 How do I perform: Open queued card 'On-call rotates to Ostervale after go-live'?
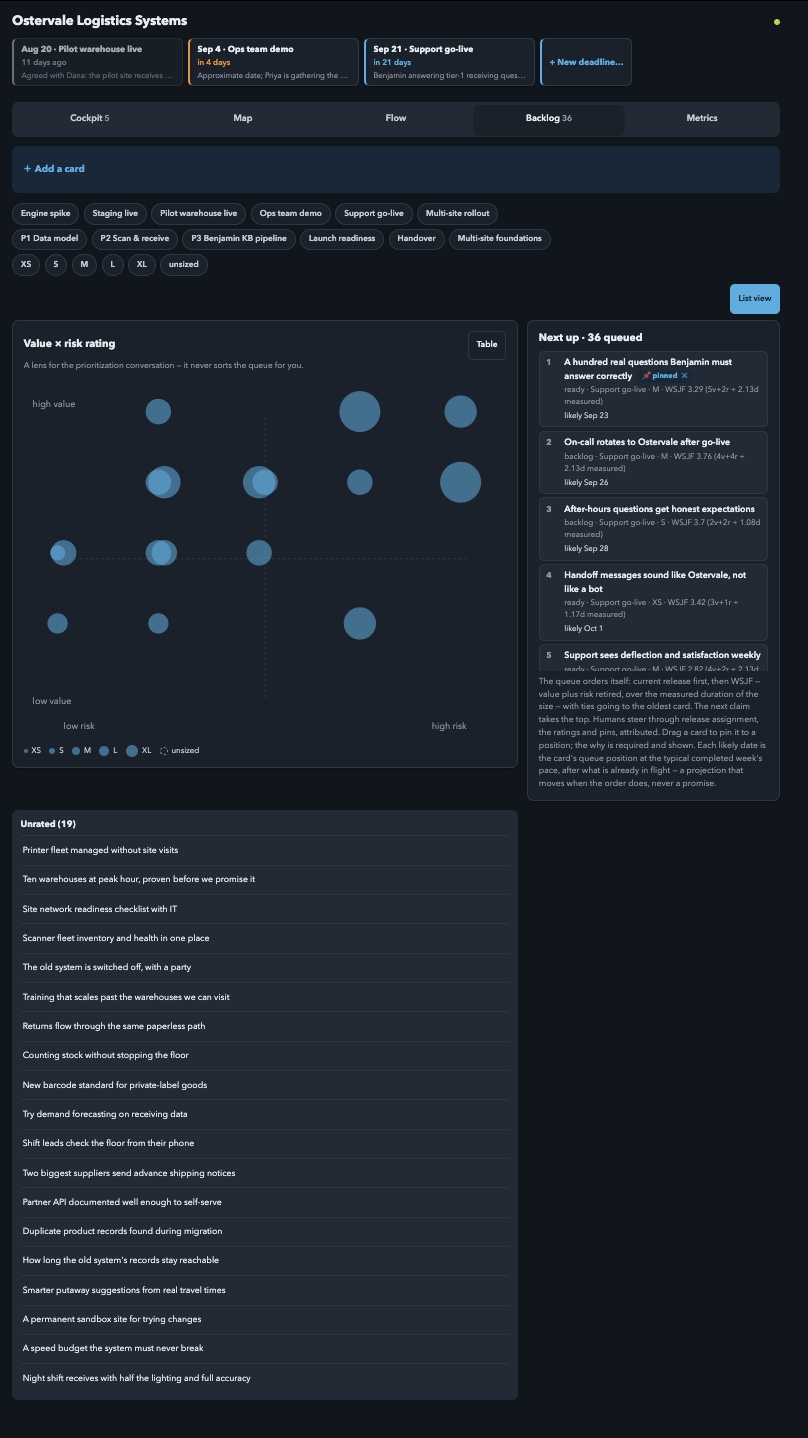point(653,461)
